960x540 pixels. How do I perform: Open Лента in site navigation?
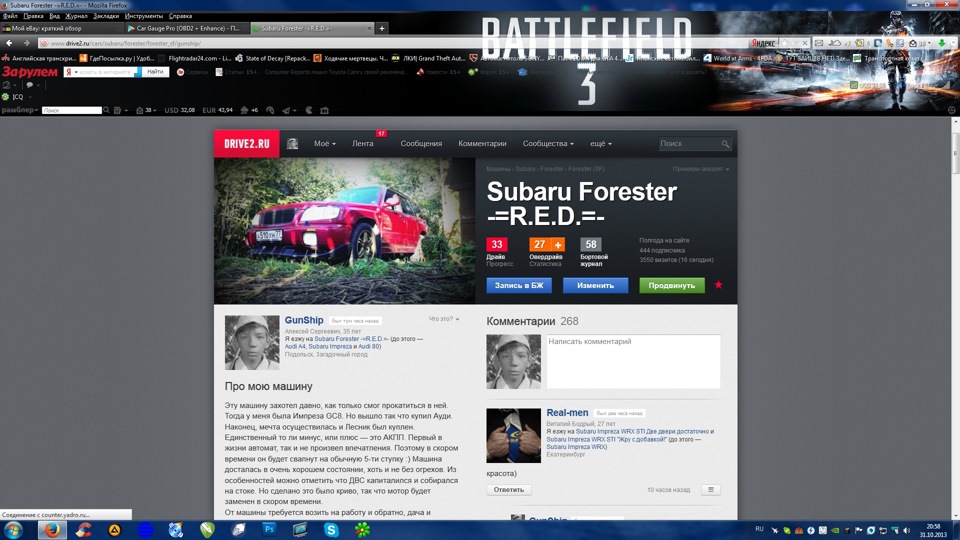pyautogui.click(x=362, y=143)
